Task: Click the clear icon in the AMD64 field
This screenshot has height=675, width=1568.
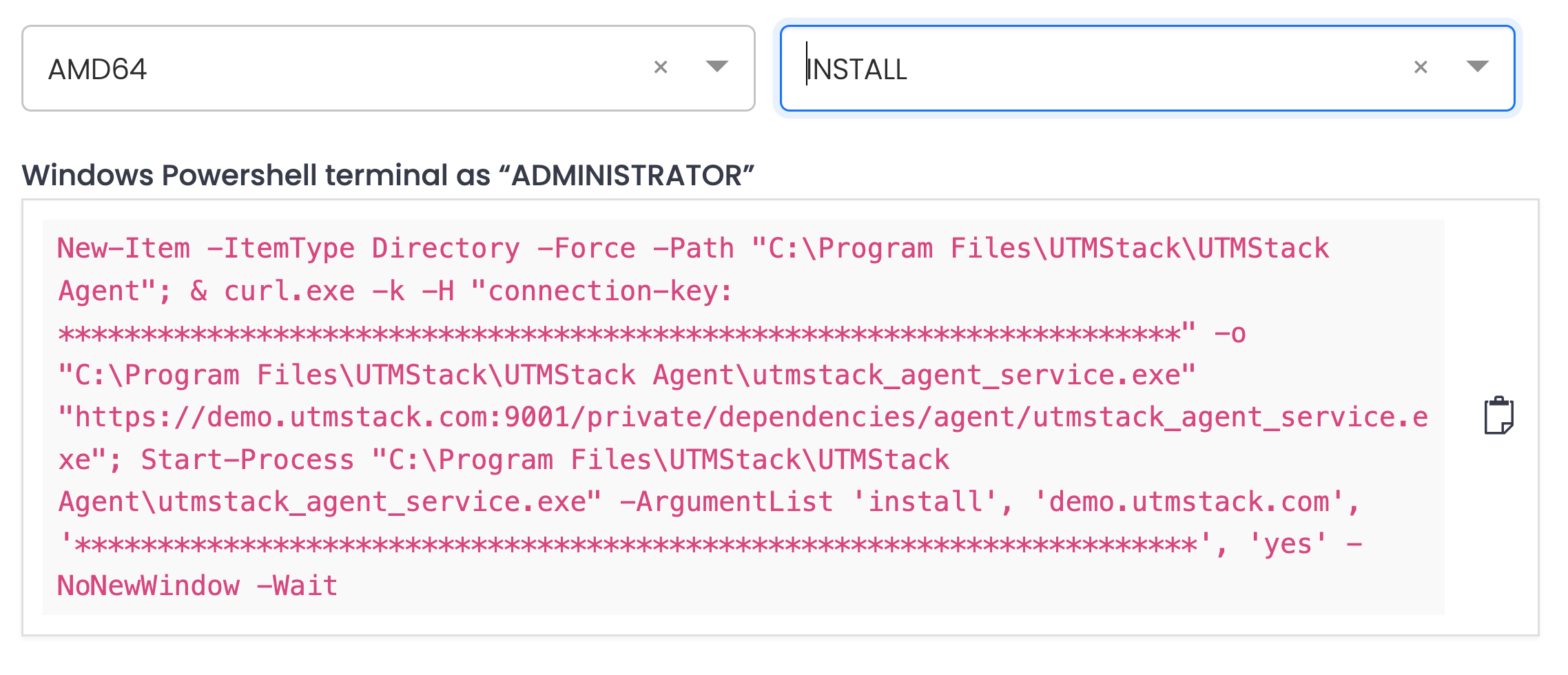Action: pos(660,66)
